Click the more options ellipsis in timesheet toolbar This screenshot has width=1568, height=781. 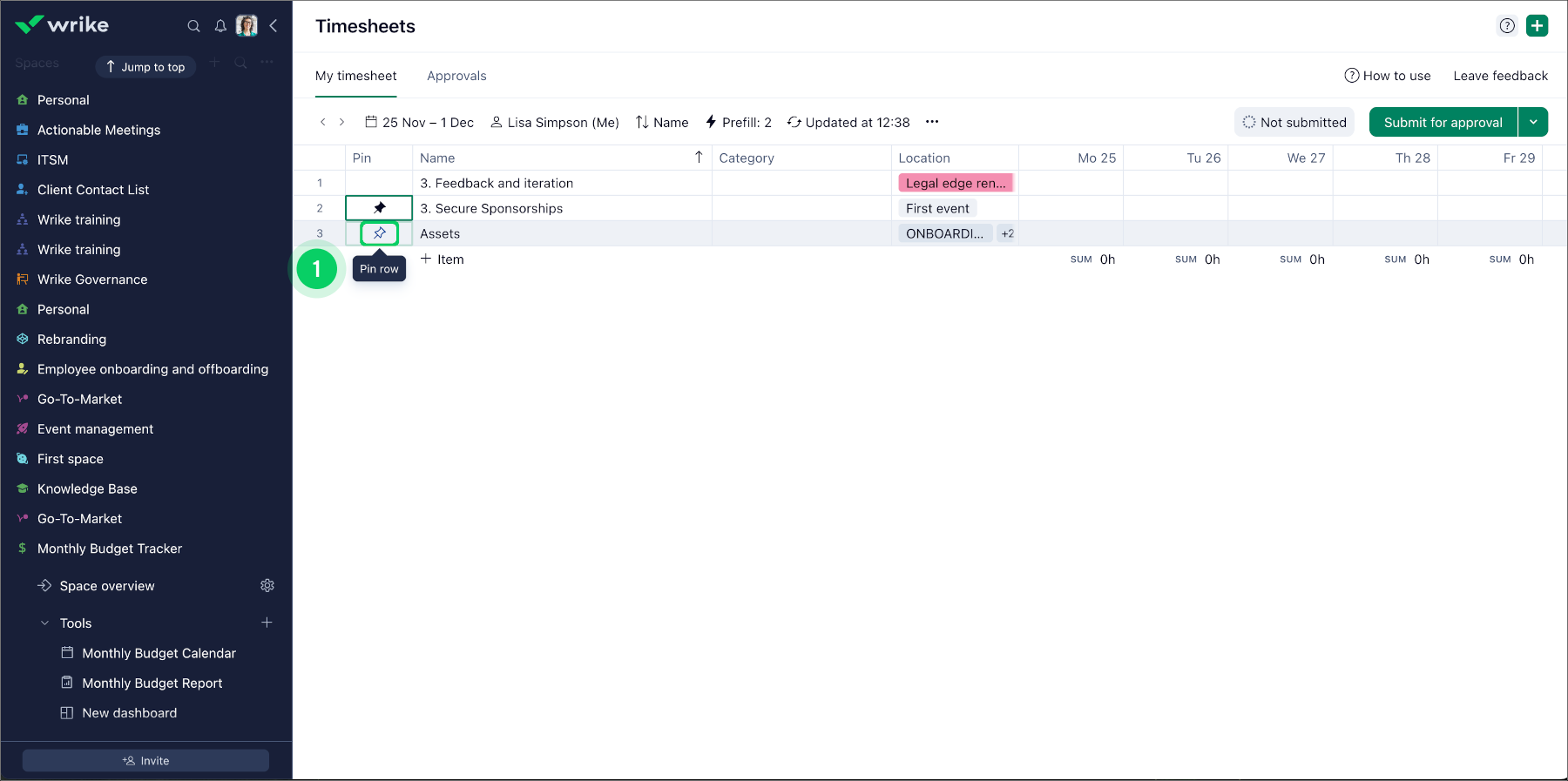932,122
